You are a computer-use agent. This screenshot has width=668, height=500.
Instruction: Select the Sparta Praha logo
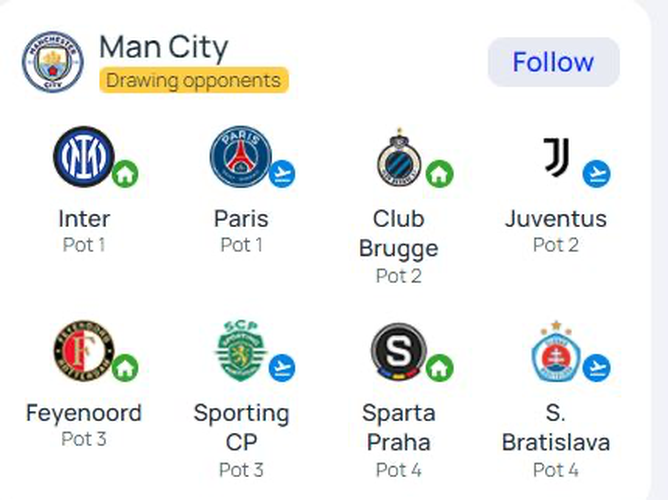(x=399, y=351)
